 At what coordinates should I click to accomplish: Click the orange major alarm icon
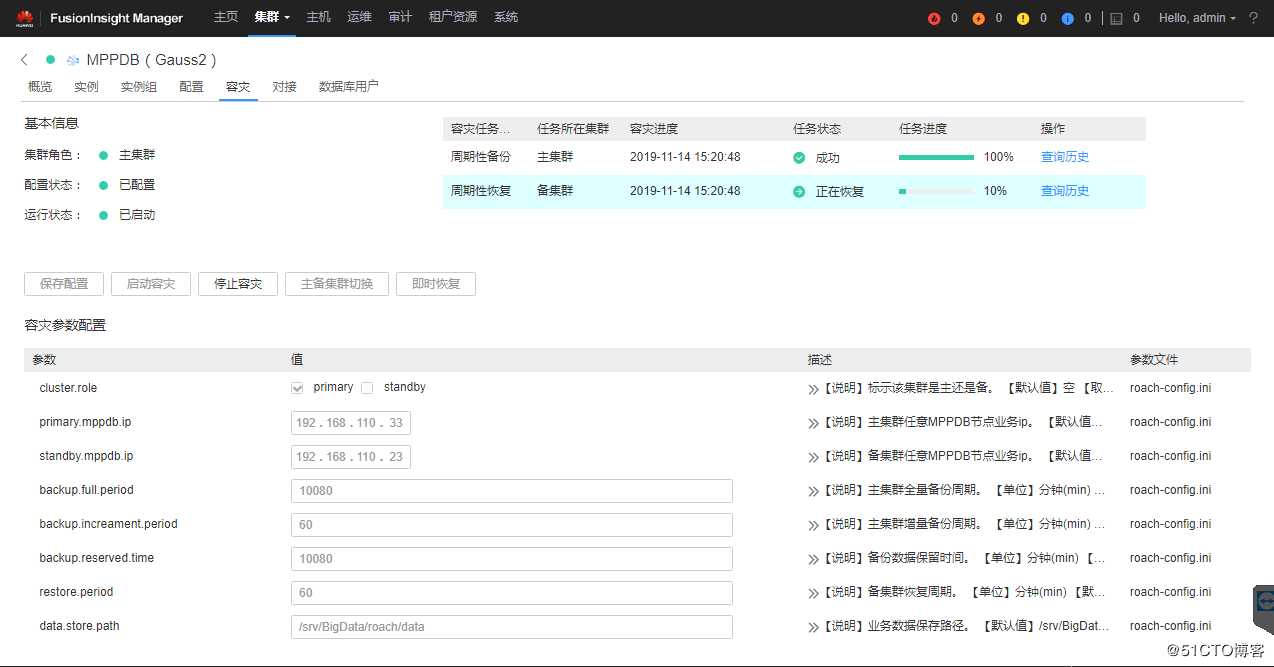click(x=978, y=18)
